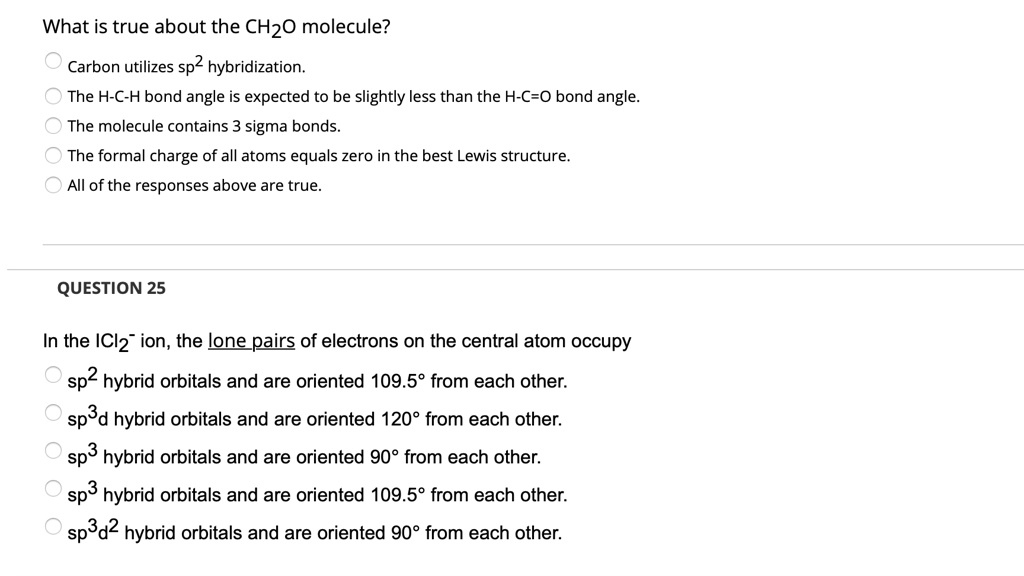The image size is (1024, 576).
Task: Select radio for sp3d hybrid 120° option
Action: (54, 413)
